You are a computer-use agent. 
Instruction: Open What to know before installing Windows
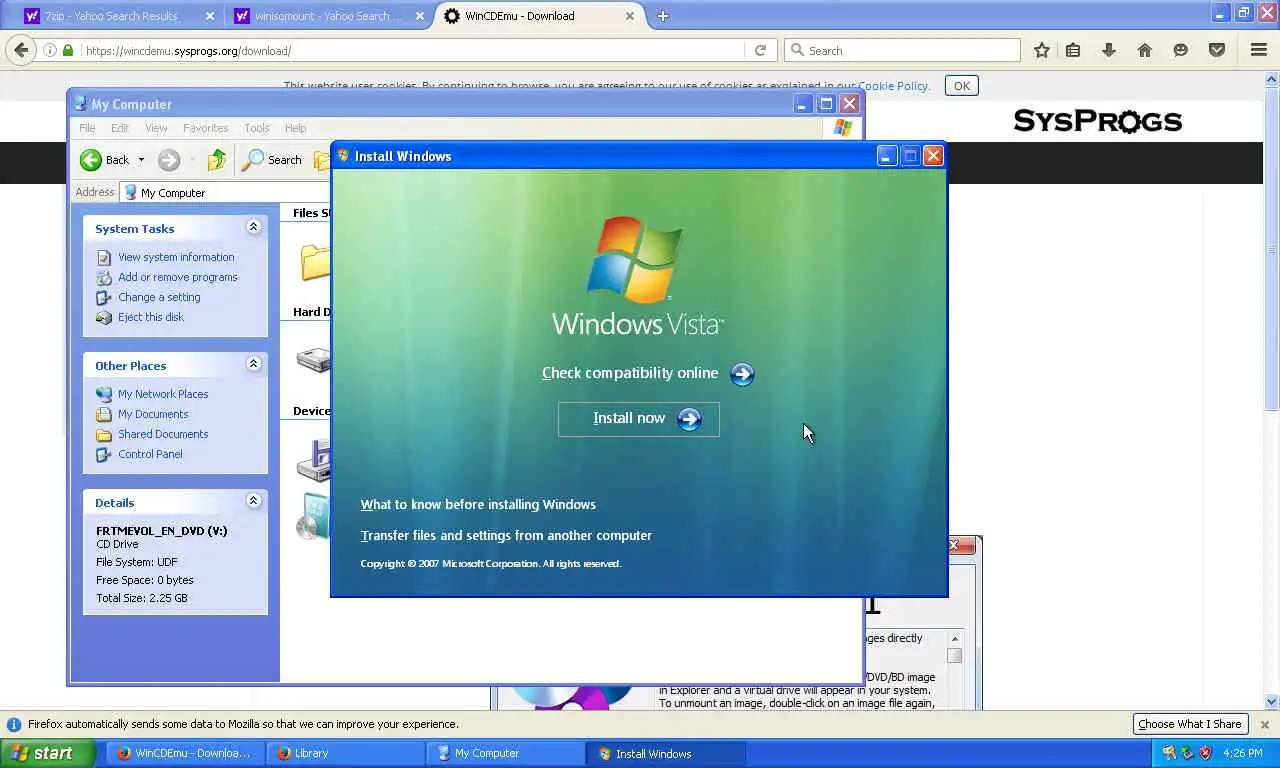coord(478,505)
